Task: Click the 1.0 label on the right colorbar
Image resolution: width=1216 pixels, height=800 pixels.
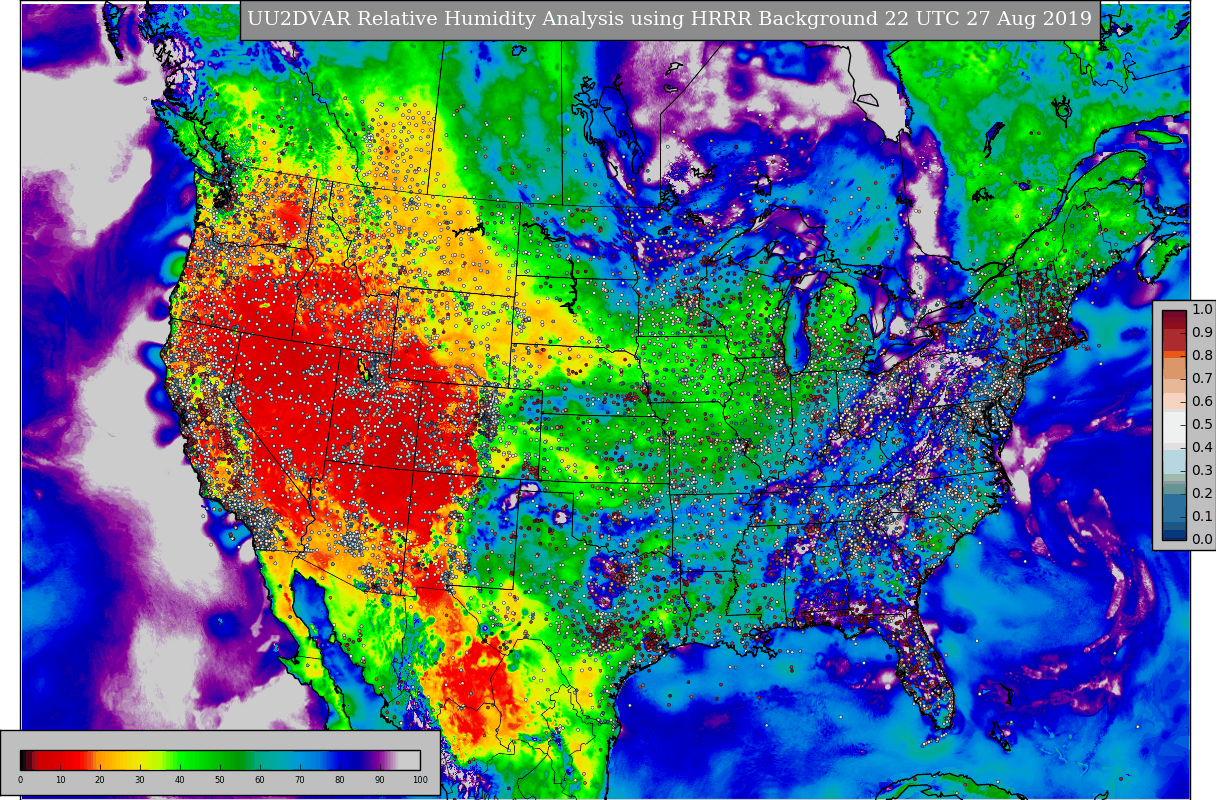Action: coord(1202,309)
